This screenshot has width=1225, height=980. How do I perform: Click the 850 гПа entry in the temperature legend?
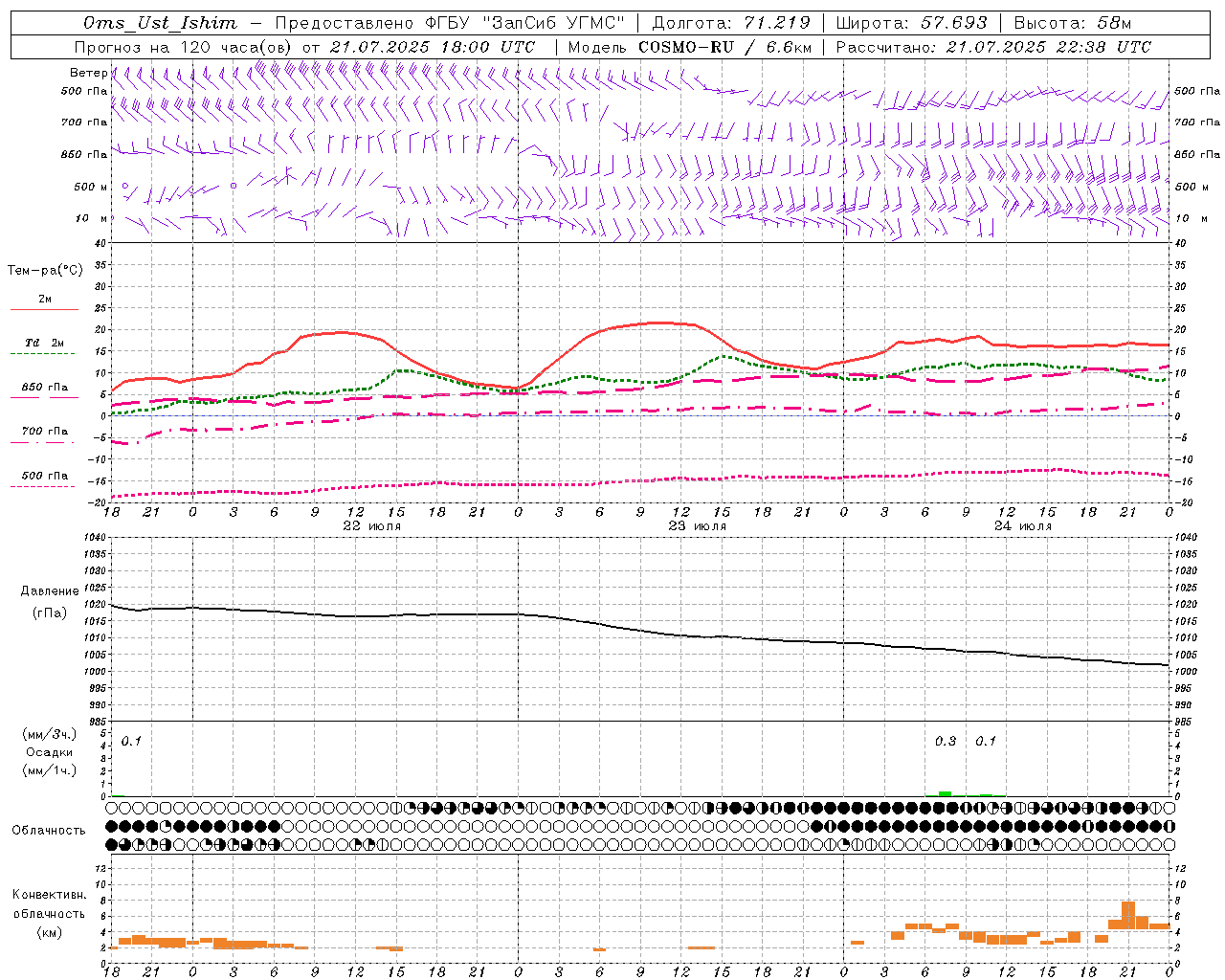tap(45, 388)
